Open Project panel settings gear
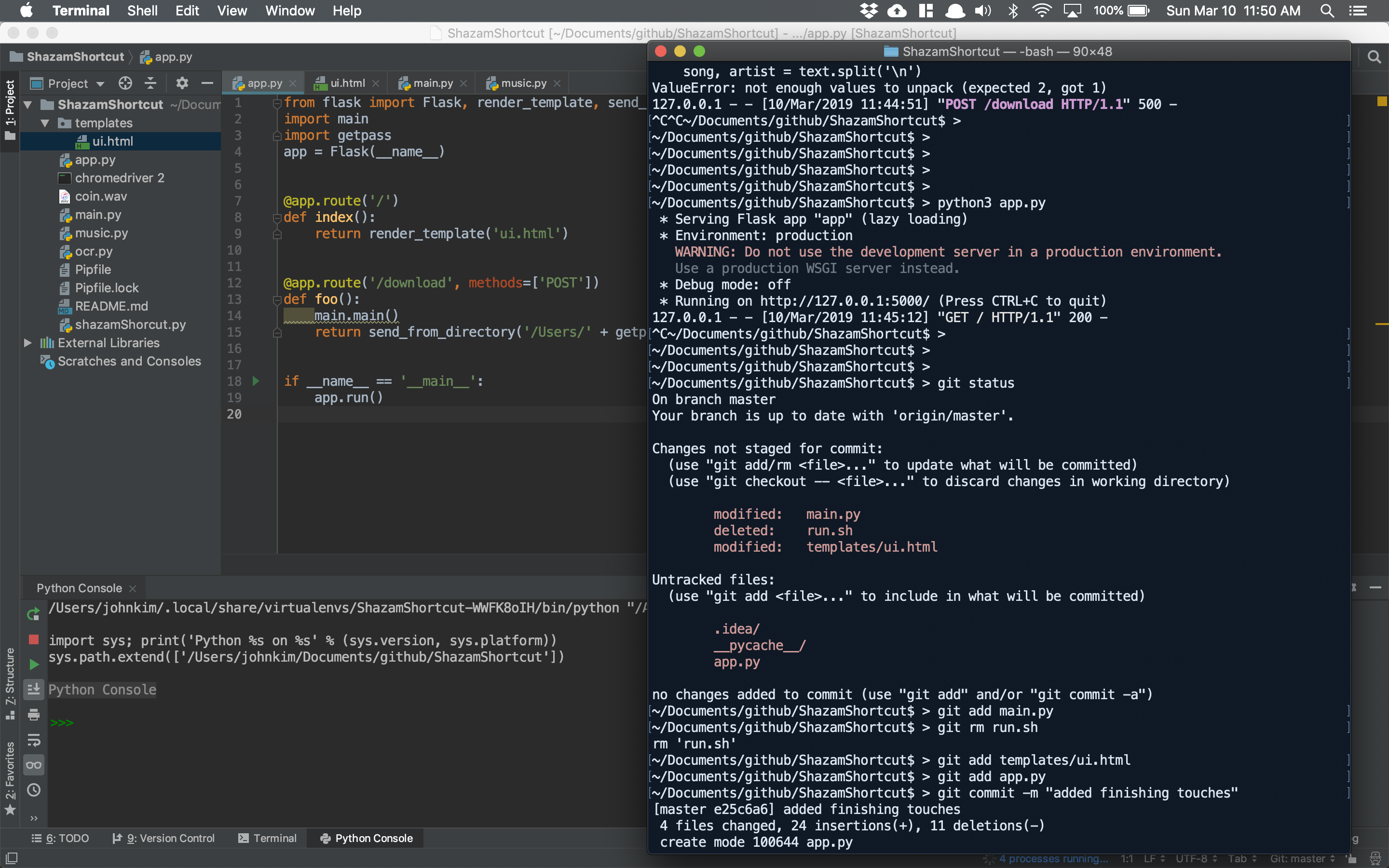 [182, 83]
